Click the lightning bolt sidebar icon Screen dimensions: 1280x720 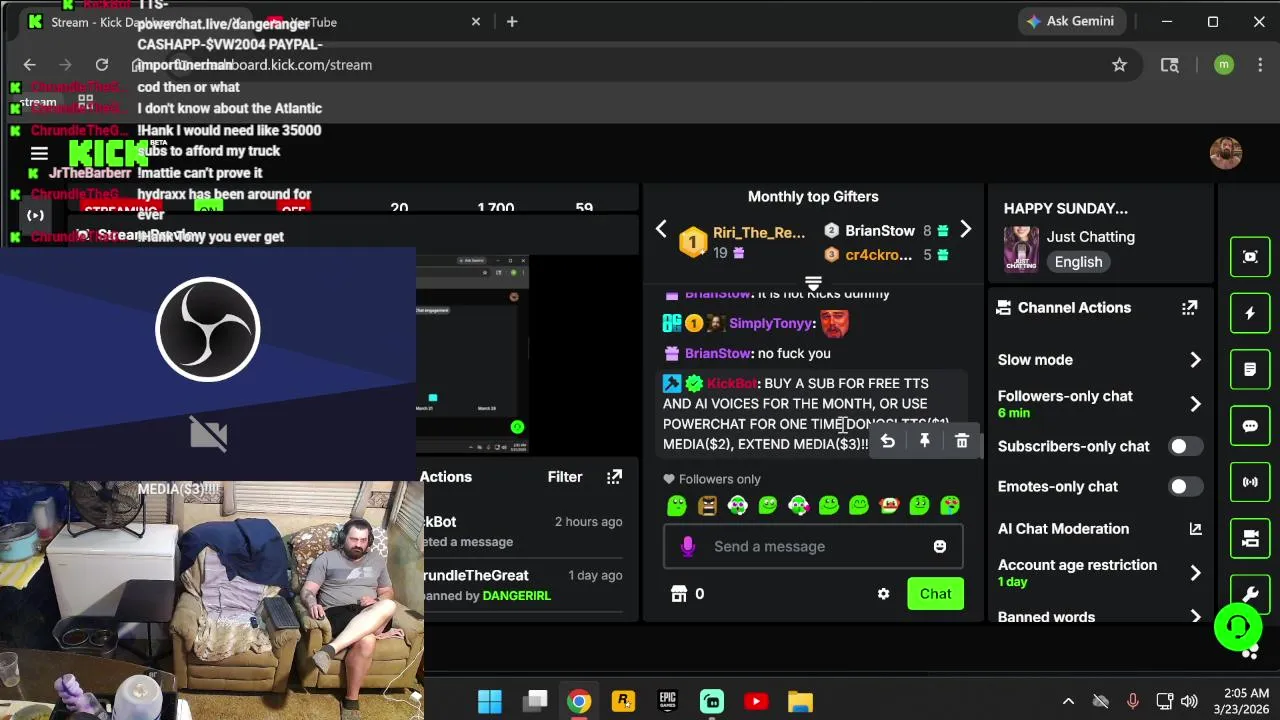(x=1250, y=313)
